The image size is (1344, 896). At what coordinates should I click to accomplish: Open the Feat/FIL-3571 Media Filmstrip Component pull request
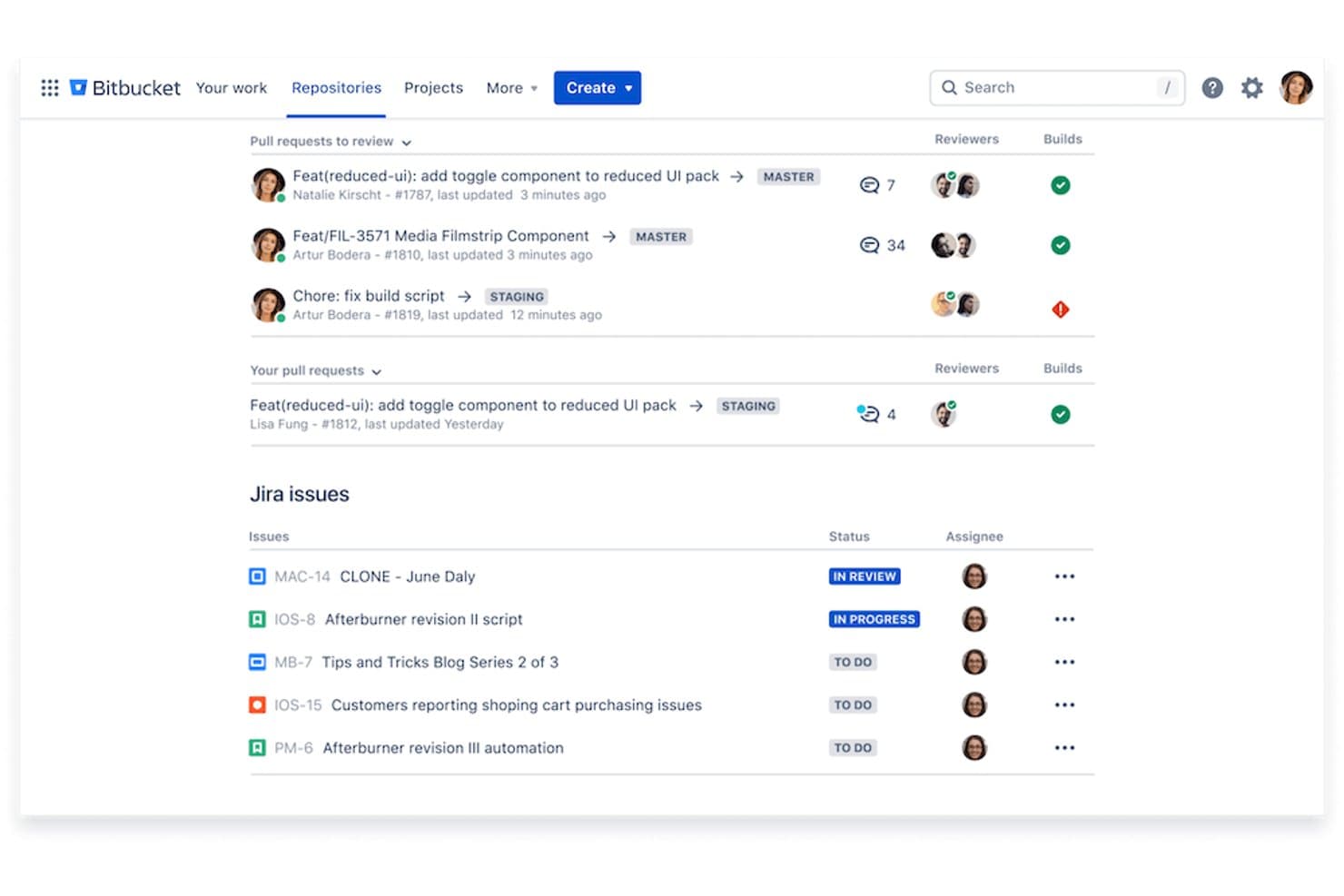point(440,236)
